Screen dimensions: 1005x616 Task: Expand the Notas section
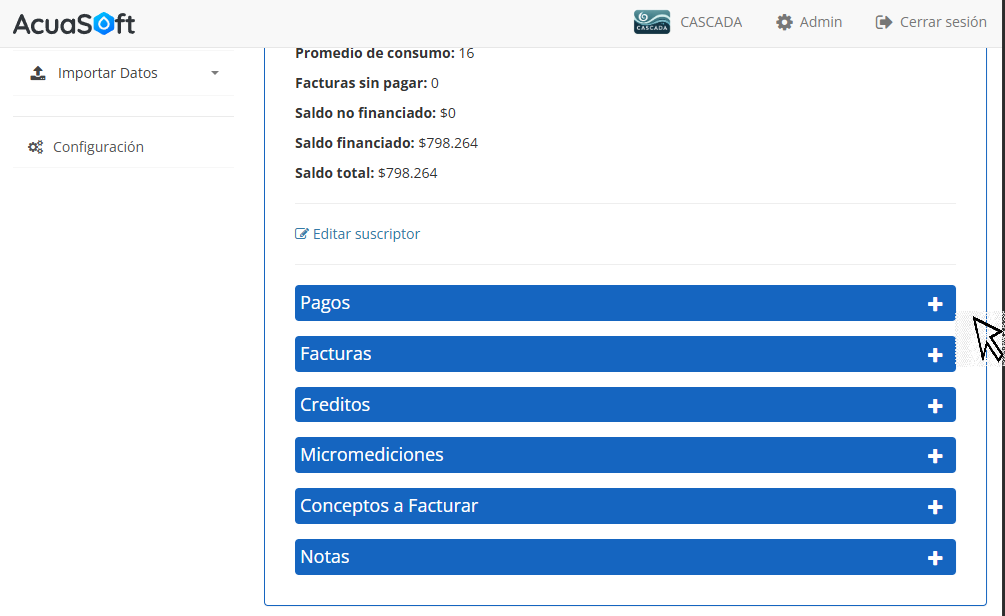tap(624, 557)
